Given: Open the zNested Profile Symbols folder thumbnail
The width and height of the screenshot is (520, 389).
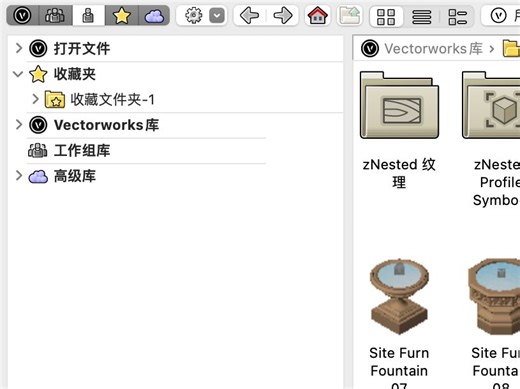Looking at the screenshot, I should tap(491, 105).
